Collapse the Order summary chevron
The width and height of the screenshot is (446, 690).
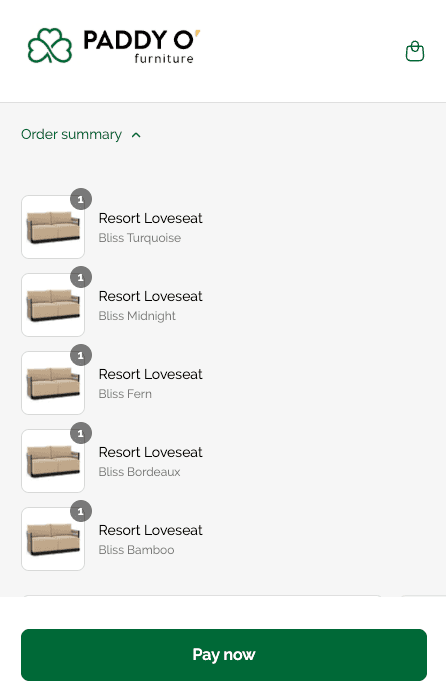click(x=136, y=135)
